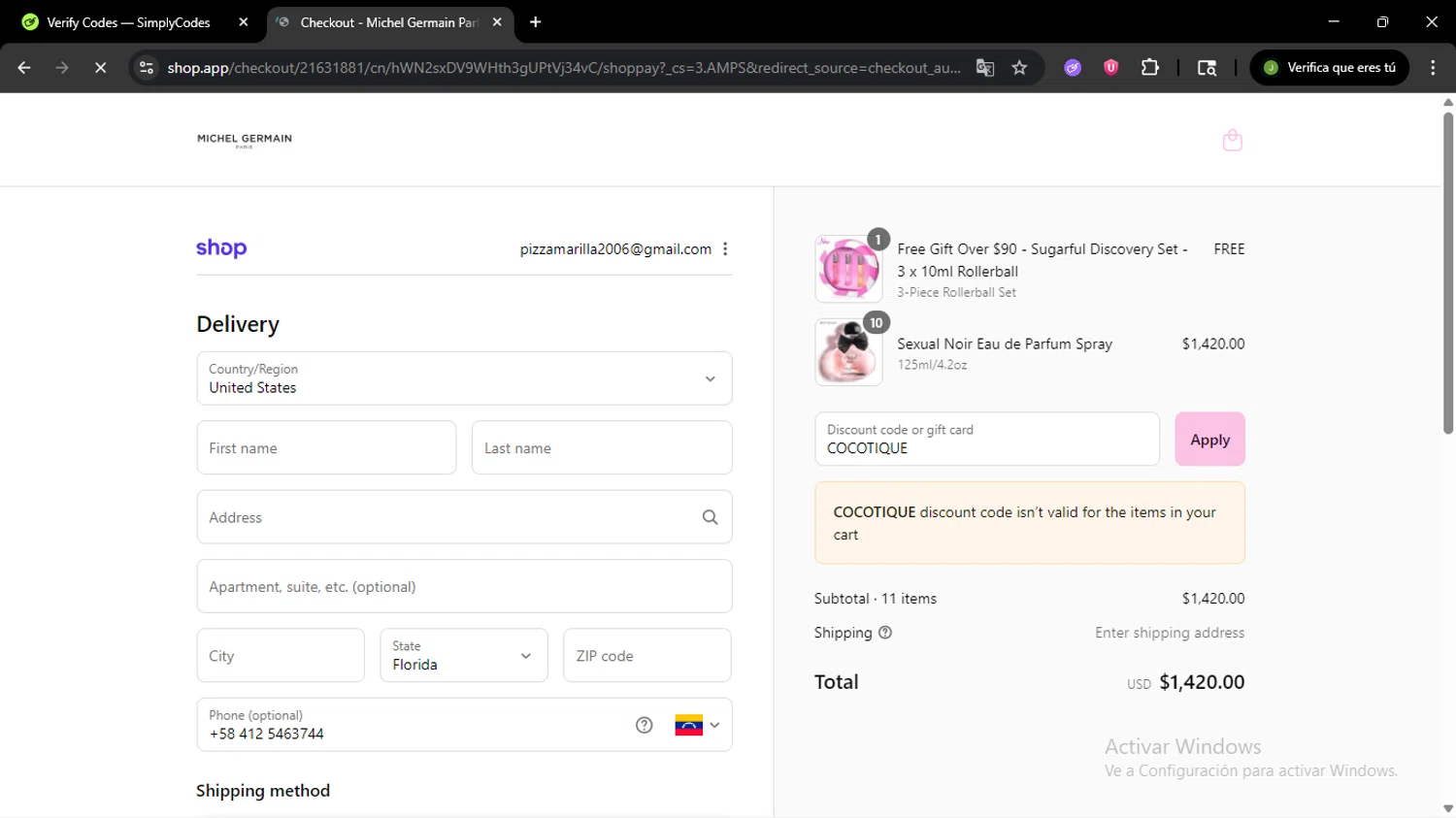Viewport: 1456px width, 818px height.
Task: Open the State dropdown showing Florida
Action: 464,656
